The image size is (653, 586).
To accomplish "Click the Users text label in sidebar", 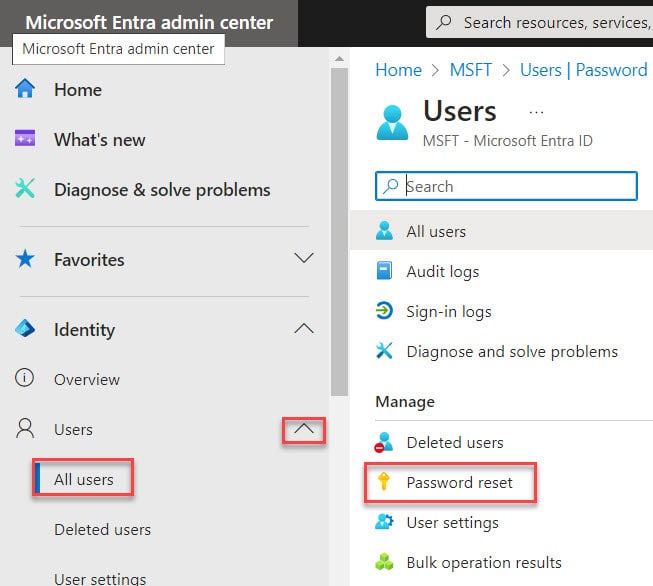I will [73, 429].
